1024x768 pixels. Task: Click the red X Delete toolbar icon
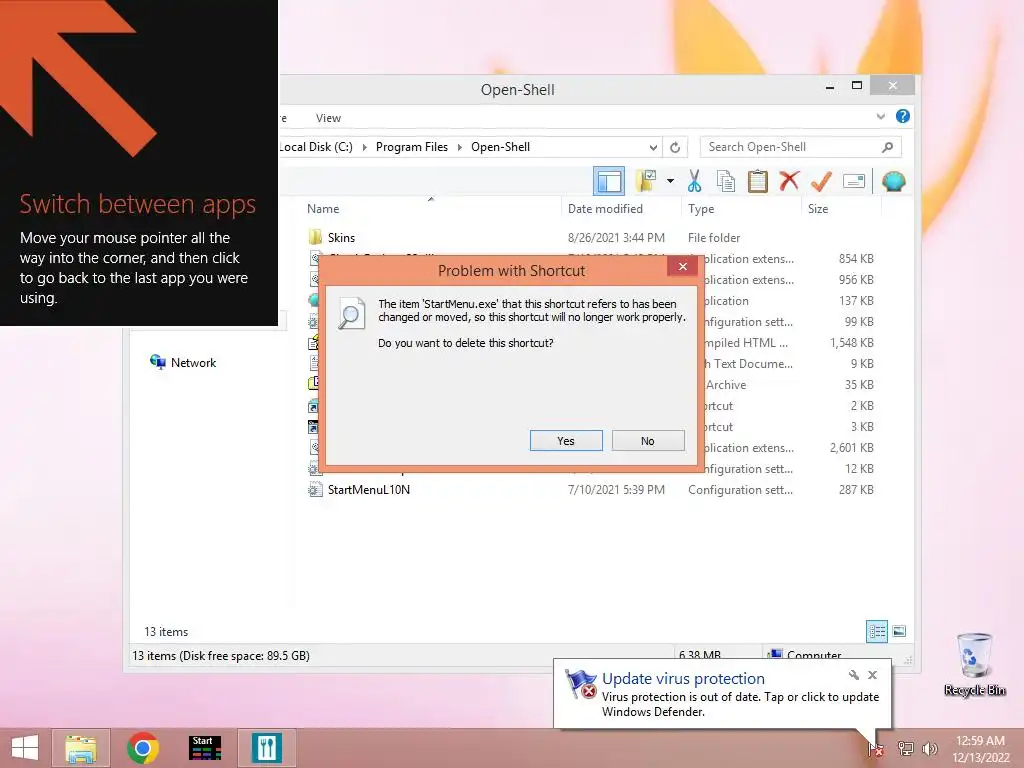pos(789,181)
